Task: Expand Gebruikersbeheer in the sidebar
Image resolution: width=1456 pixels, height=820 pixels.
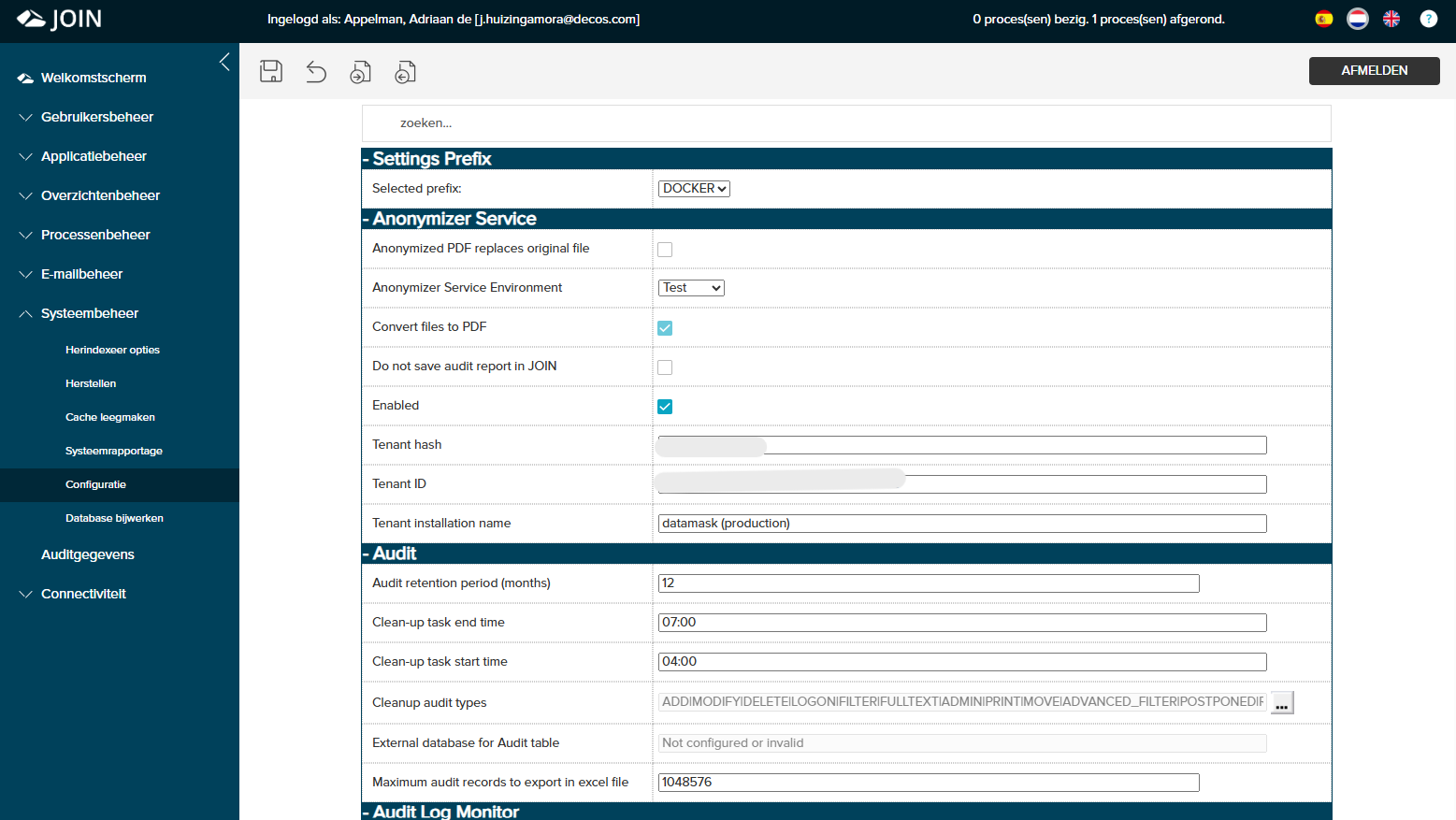Action: click(97, 117)
